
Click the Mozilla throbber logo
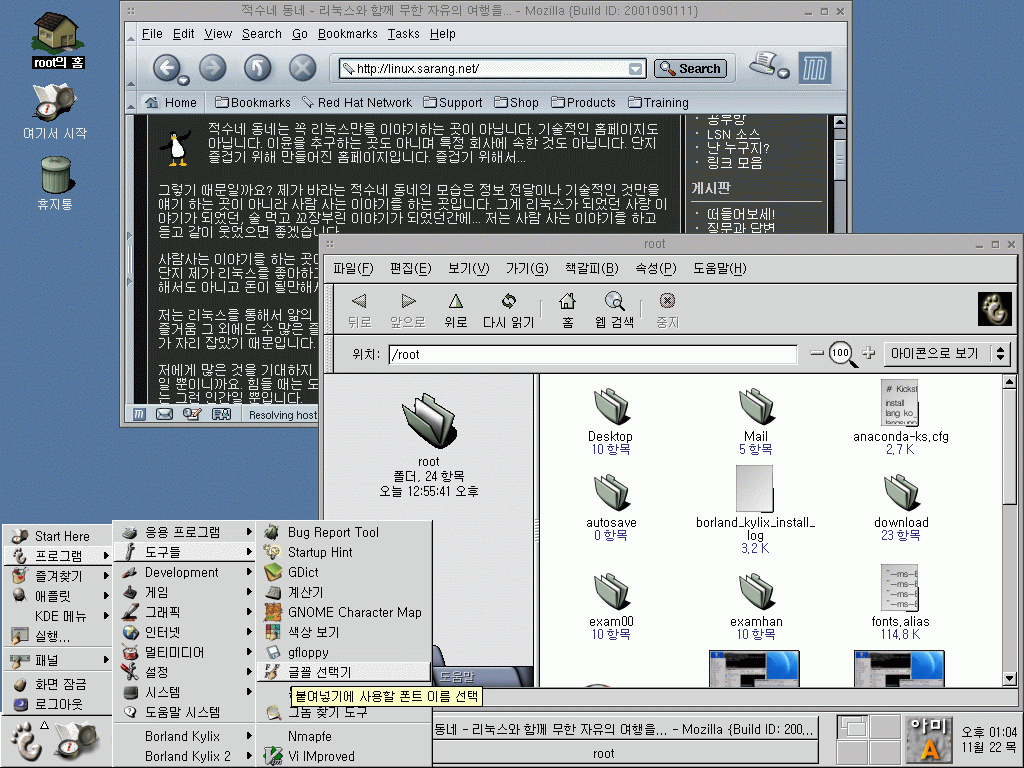(814, 67)
